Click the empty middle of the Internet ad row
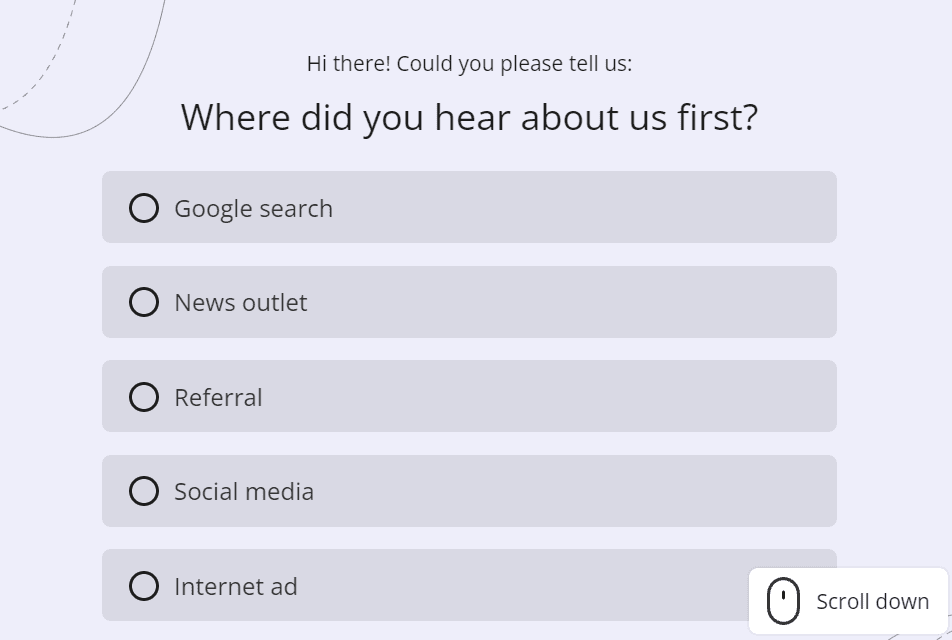The image size is (952, 640). point(522,585)
